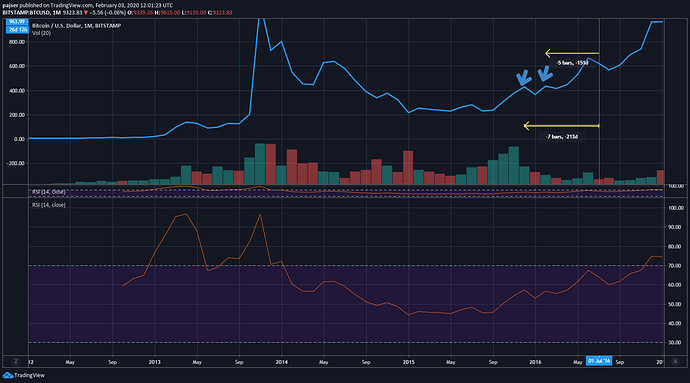
Task: Click the -5 bars, -153d label
Action: click(572, 63)
